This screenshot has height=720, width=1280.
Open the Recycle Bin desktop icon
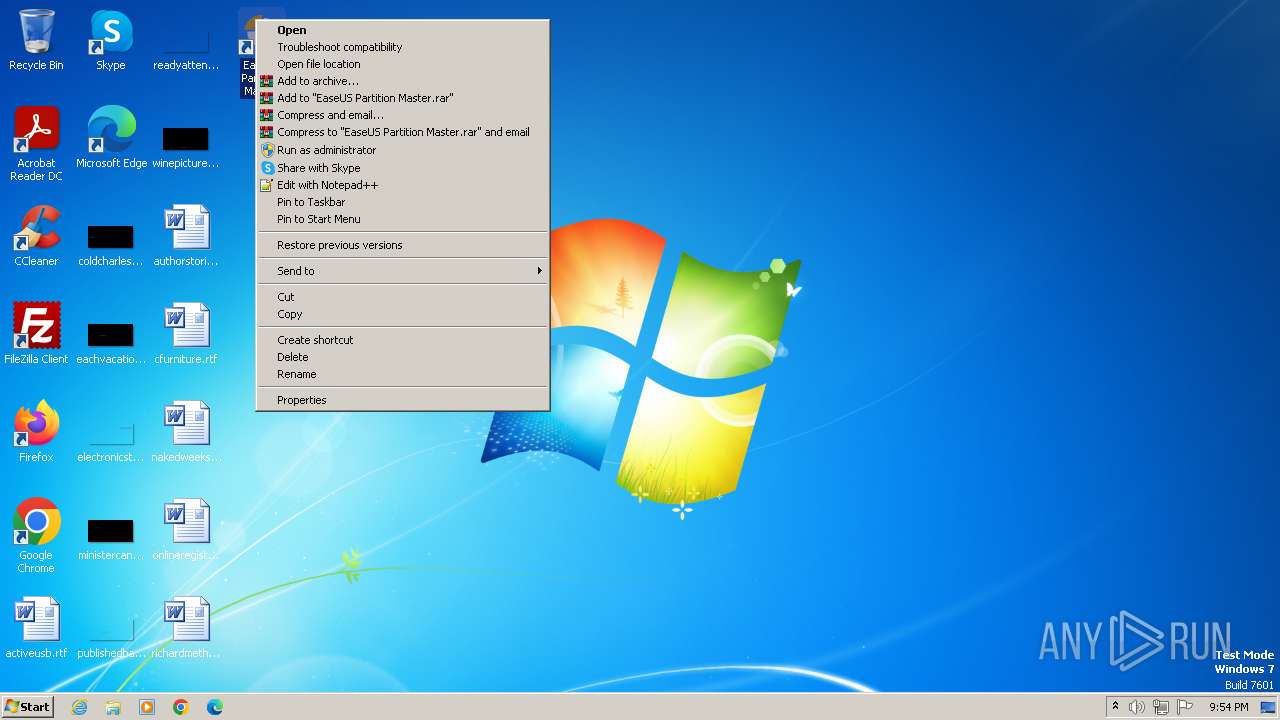(36, 40)
